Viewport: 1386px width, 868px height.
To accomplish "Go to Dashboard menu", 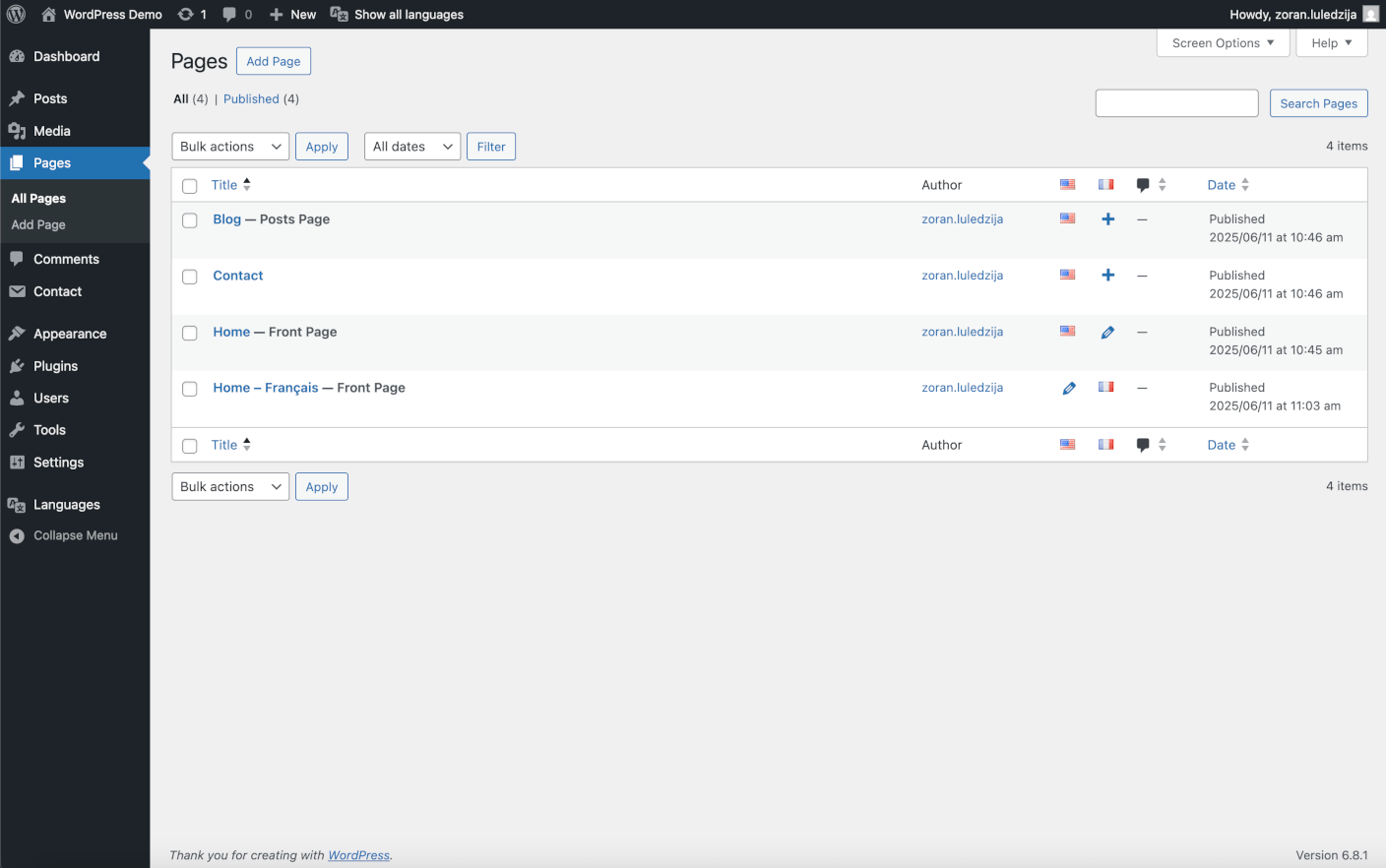I will point(75,56).
